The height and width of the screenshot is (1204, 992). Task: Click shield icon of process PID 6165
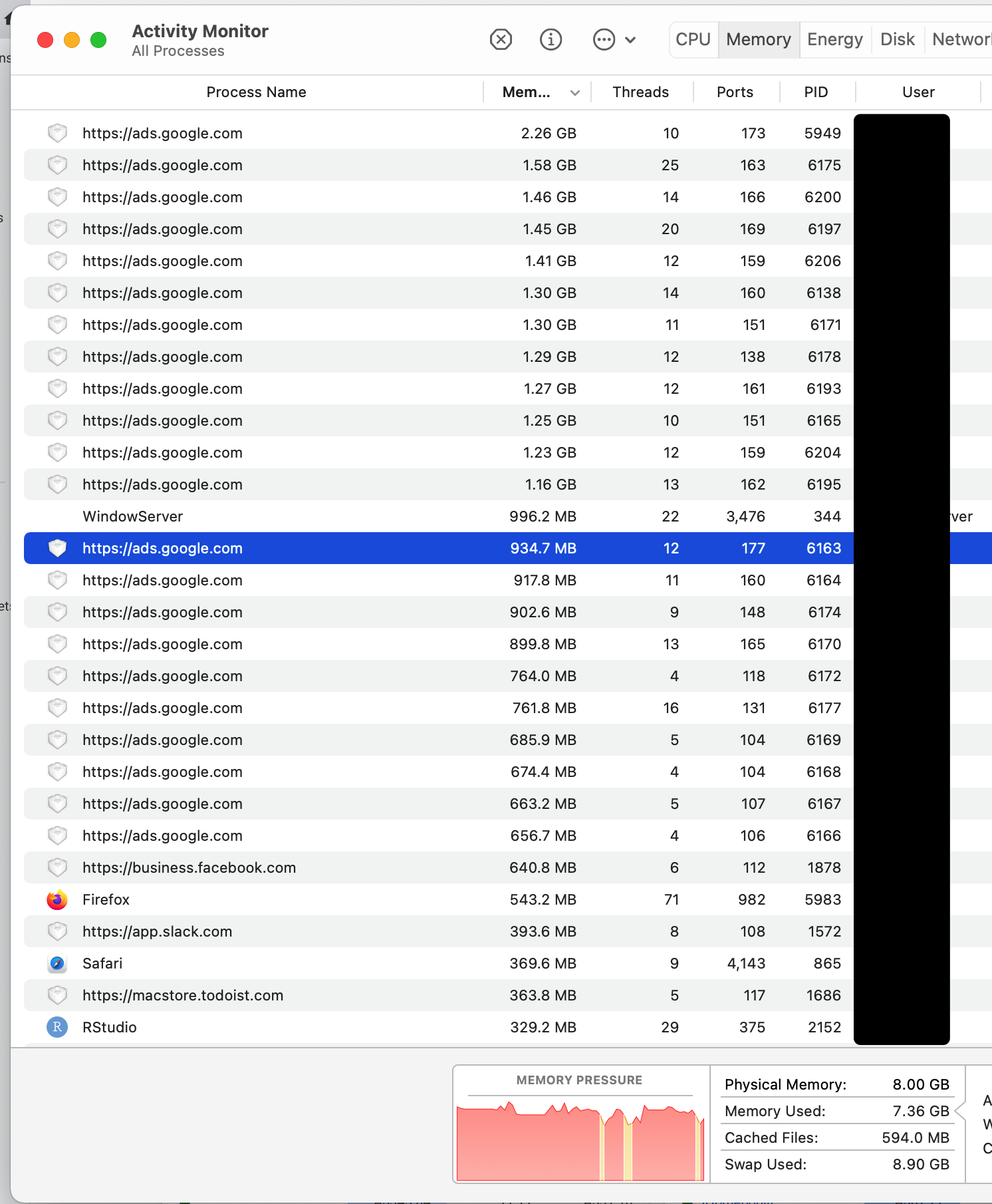point(58,420)
